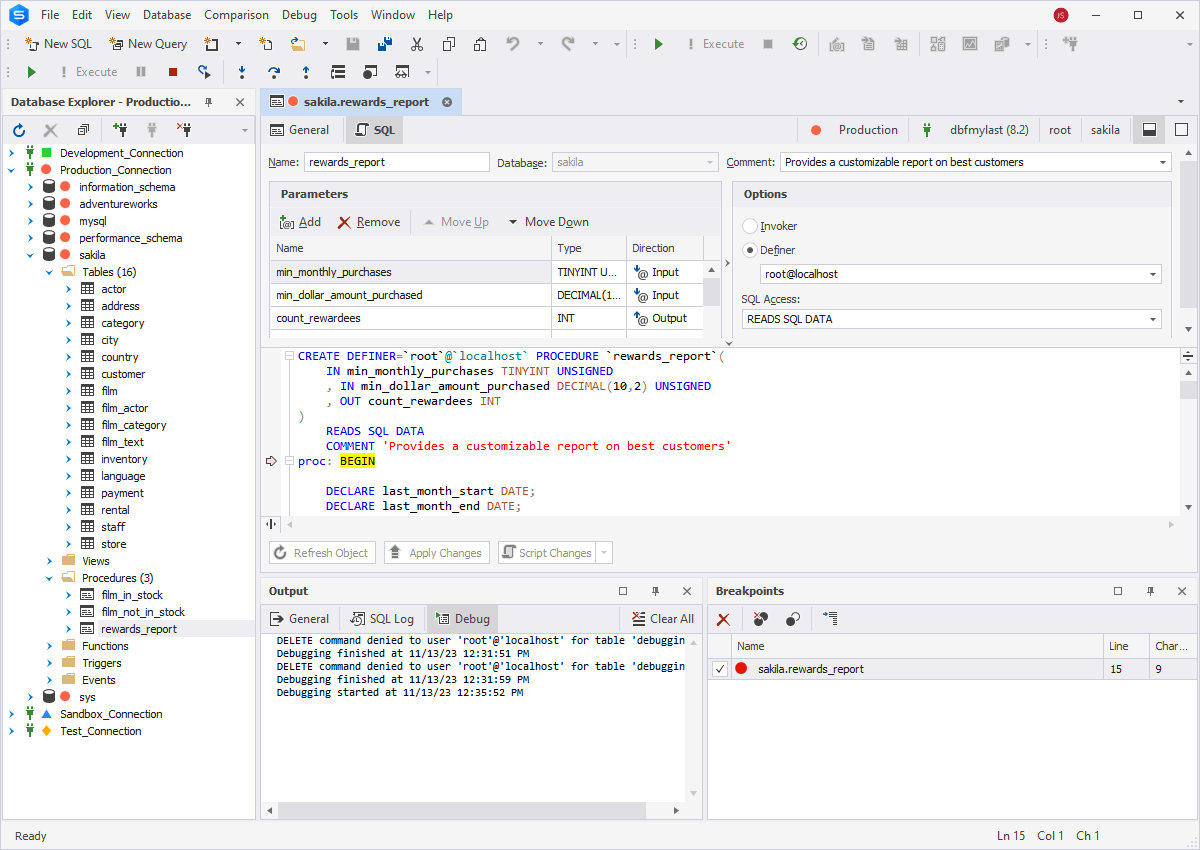Click the Comment input field
This screenshot has height=850, width=1200.
(950, 161)
